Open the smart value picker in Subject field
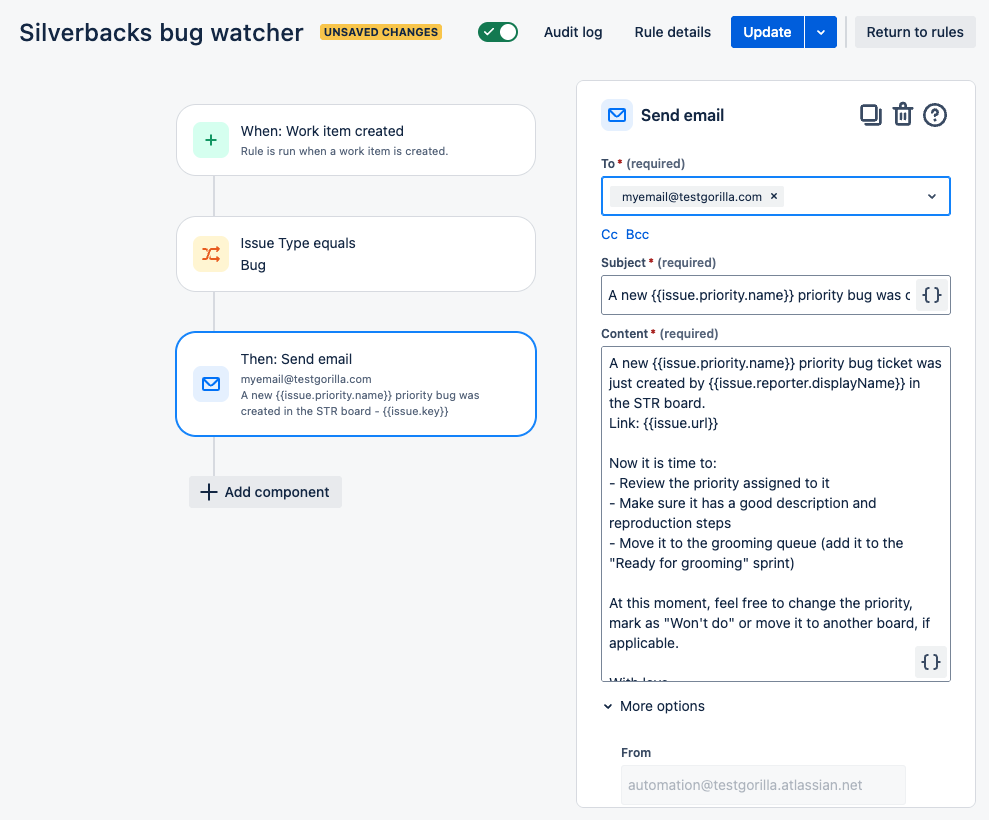This screenshot has height=820, width=989. [930, 295]
